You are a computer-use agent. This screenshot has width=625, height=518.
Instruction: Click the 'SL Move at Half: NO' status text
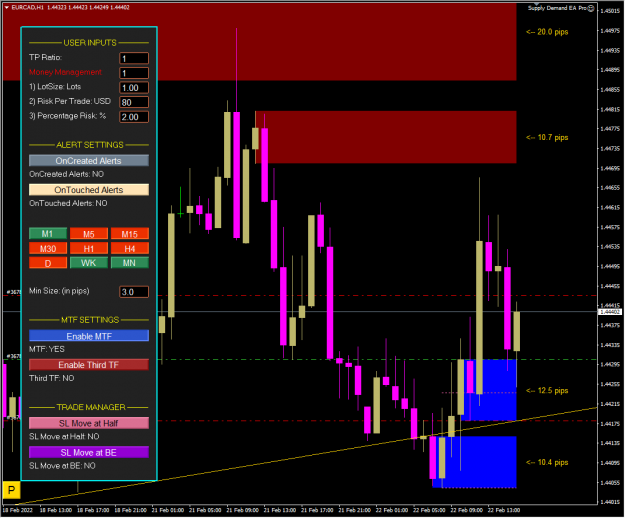click(x=64, y=437)
